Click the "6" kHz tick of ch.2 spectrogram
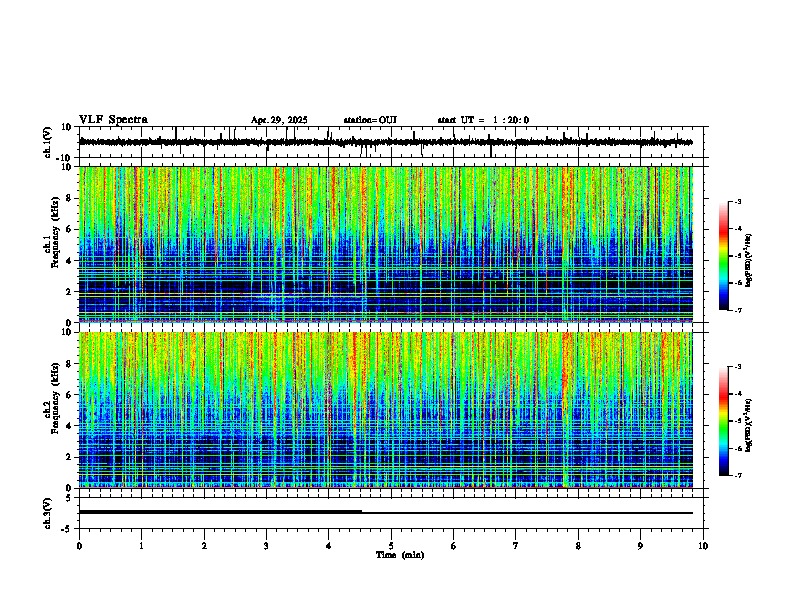The width and height of the screenshot is (792, 612). [x=69, y=395]
